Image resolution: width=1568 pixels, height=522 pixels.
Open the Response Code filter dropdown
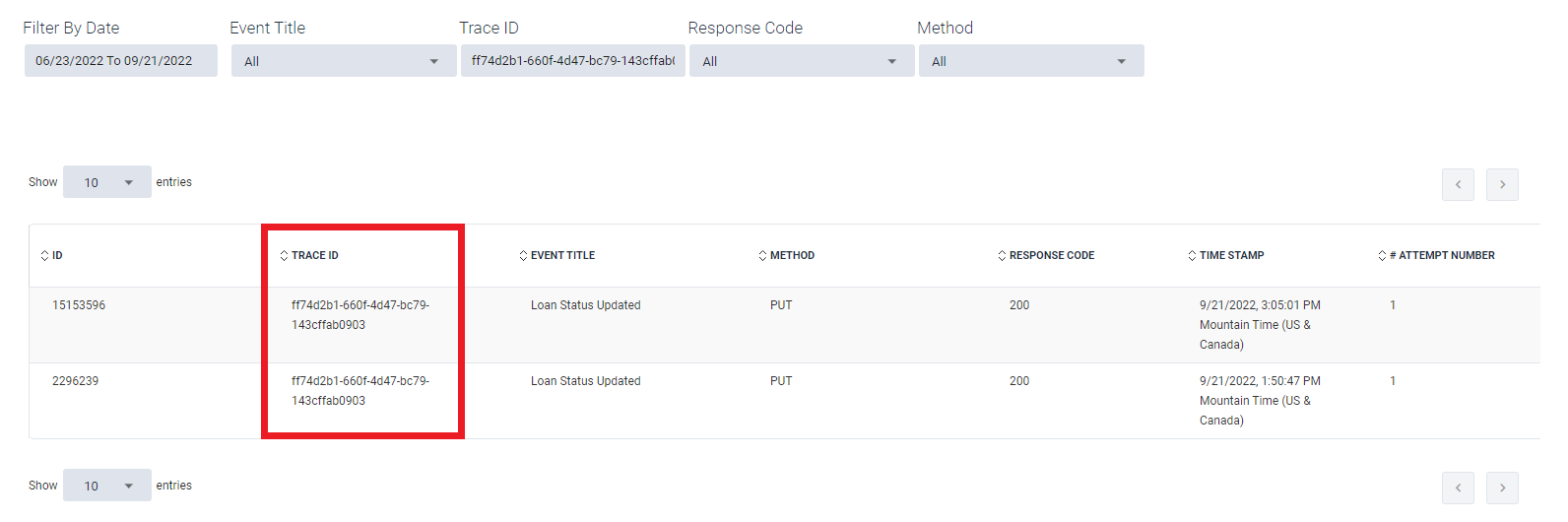click(x=802, y=61)
